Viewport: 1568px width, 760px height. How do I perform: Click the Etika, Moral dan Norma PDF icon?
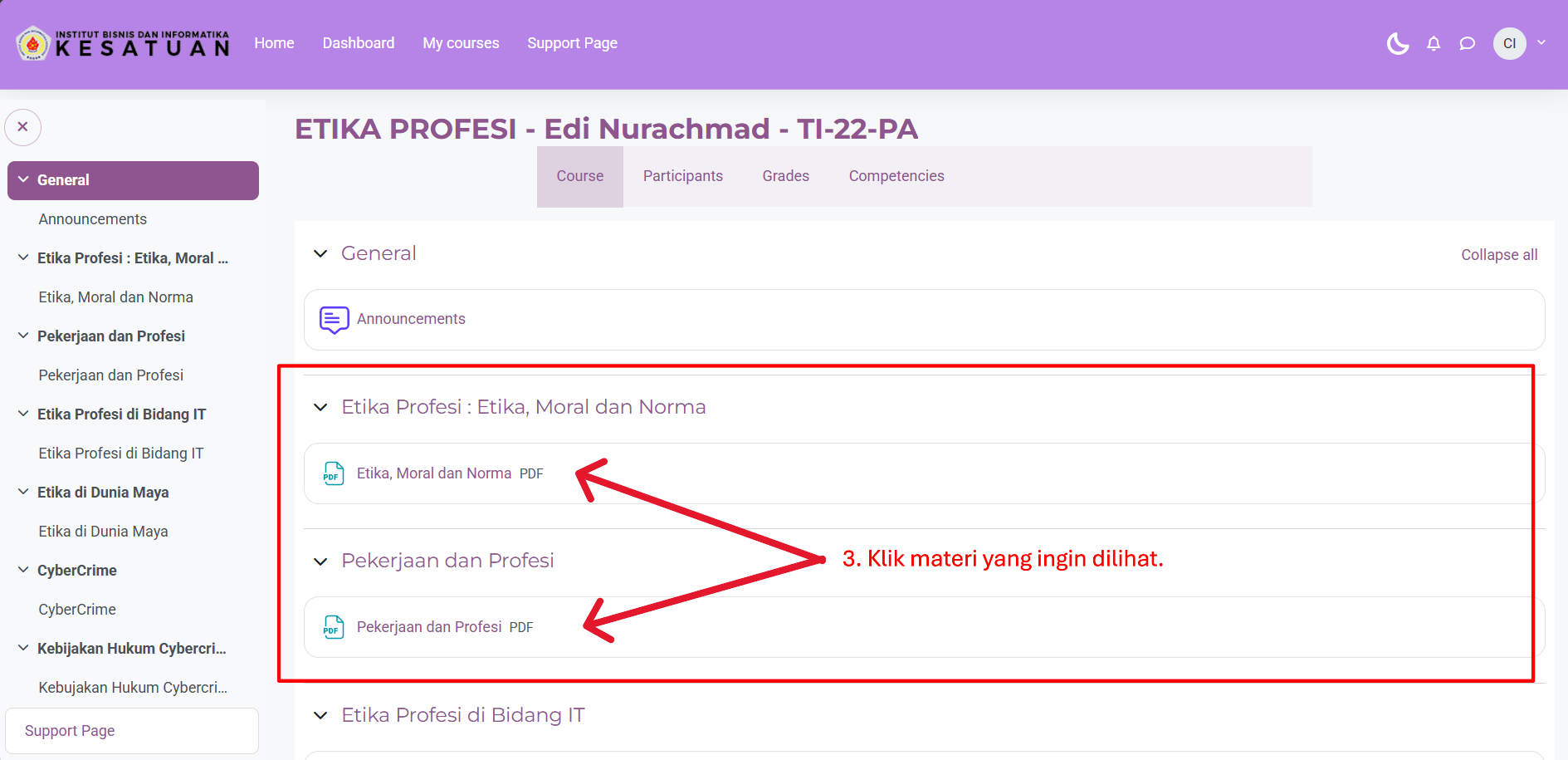coord(334,473)
